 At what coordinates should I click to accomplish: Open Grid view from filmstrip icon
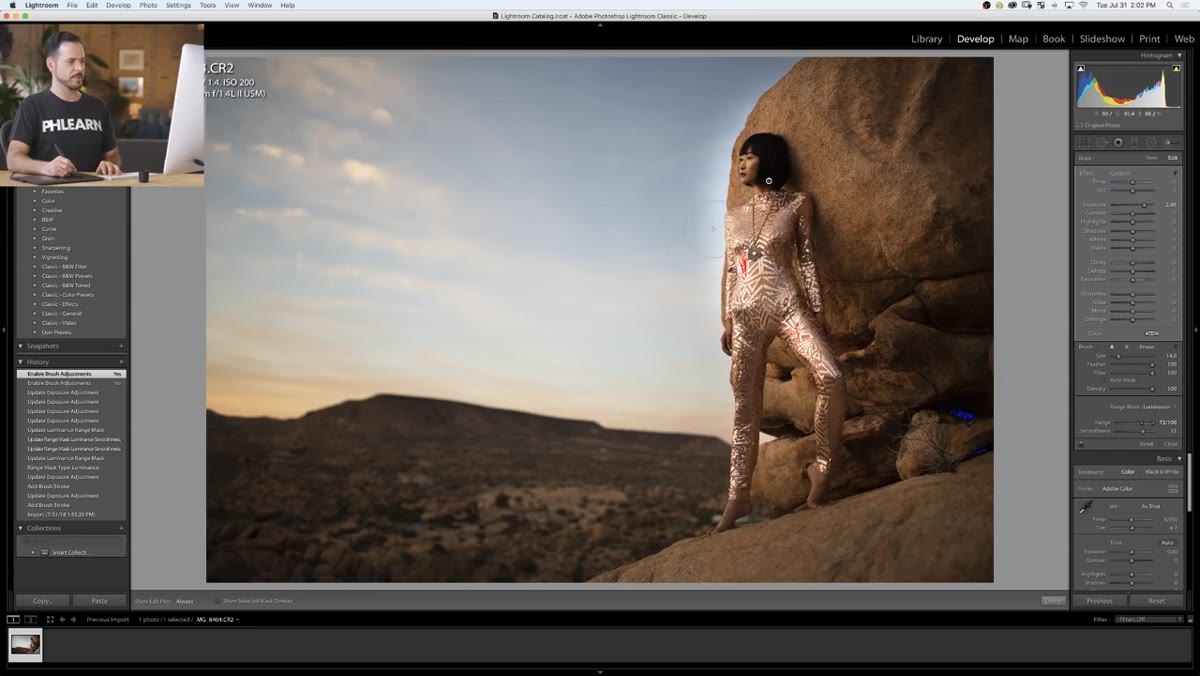(x=50, y=620)
